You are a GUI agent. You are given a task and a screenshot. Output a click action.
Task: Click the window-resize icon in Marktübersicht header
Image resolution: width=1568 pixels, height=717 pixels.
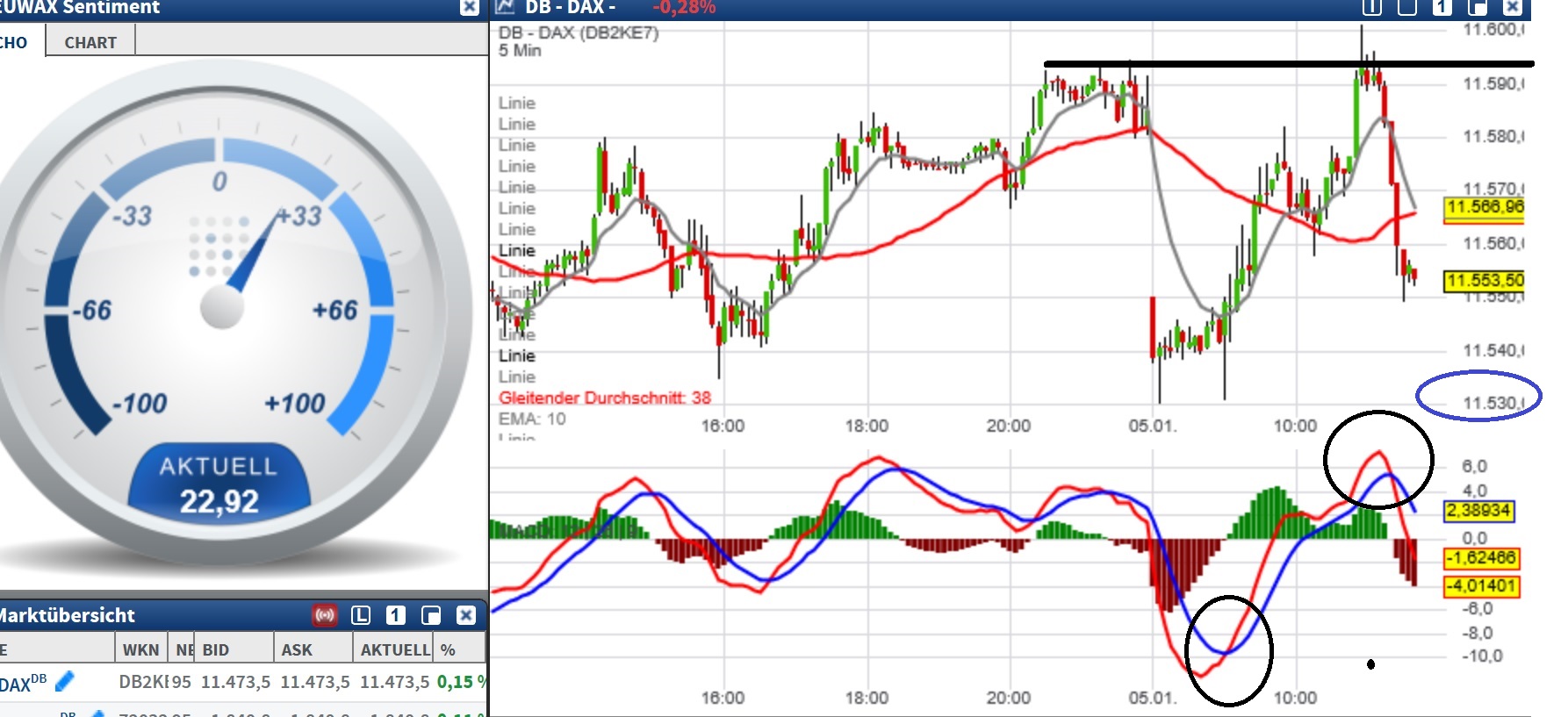coord(431,615)
